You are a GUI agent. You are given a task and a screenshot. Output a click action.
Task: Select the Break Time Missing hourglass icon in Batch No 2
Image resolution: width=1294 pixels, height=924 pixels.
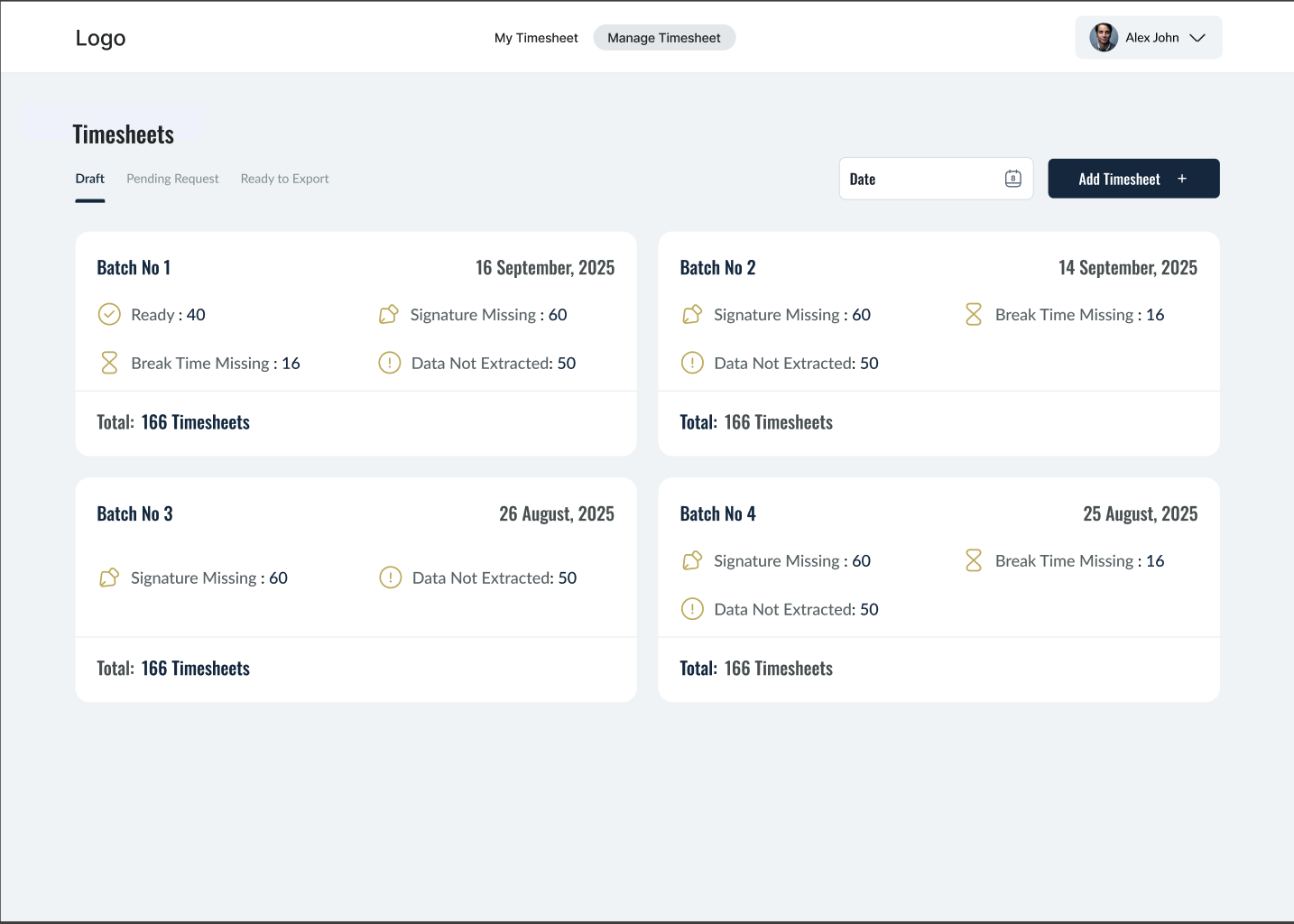[974, 314]
